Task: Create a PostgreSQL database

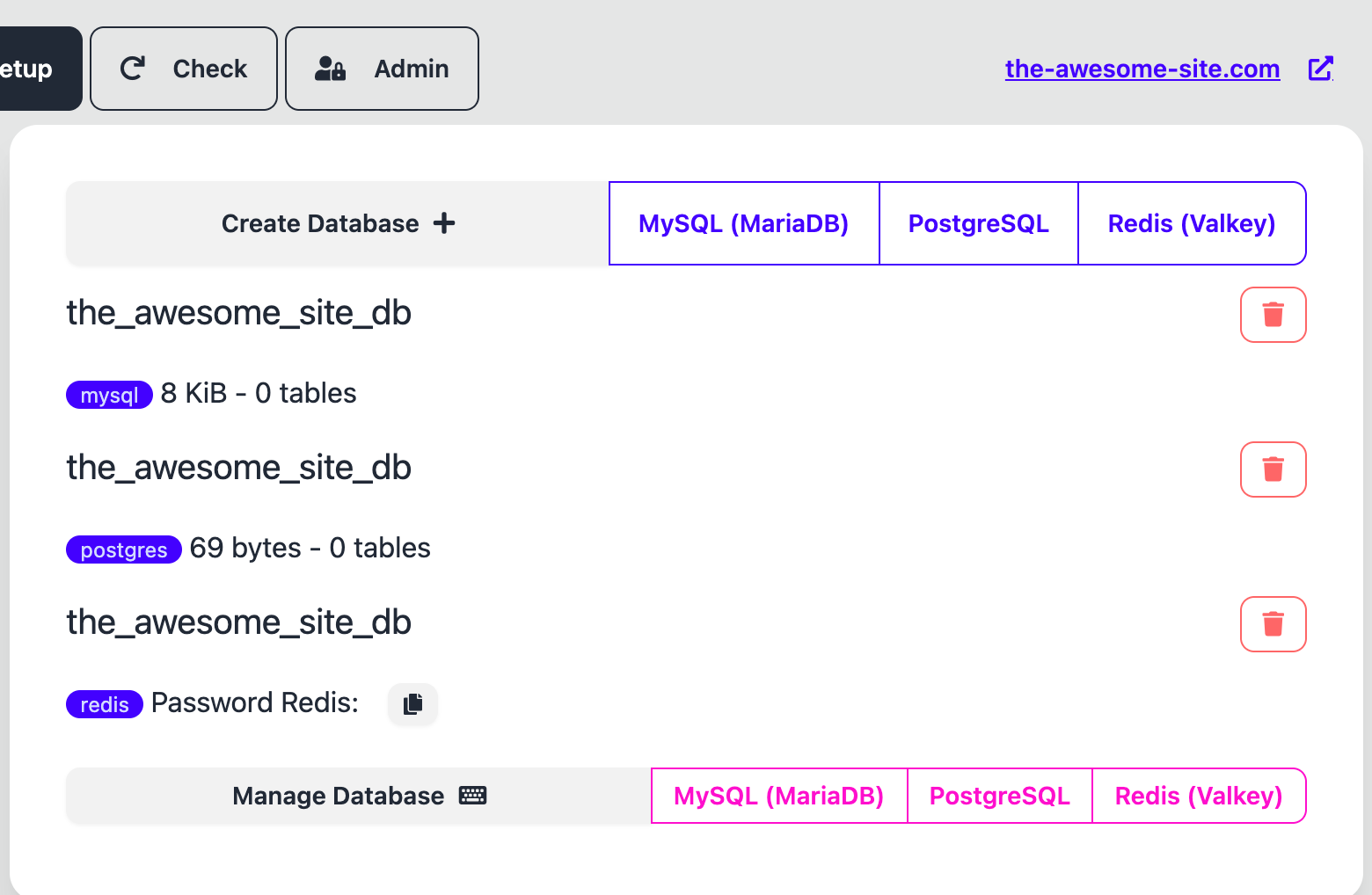Action: point(978,223)
